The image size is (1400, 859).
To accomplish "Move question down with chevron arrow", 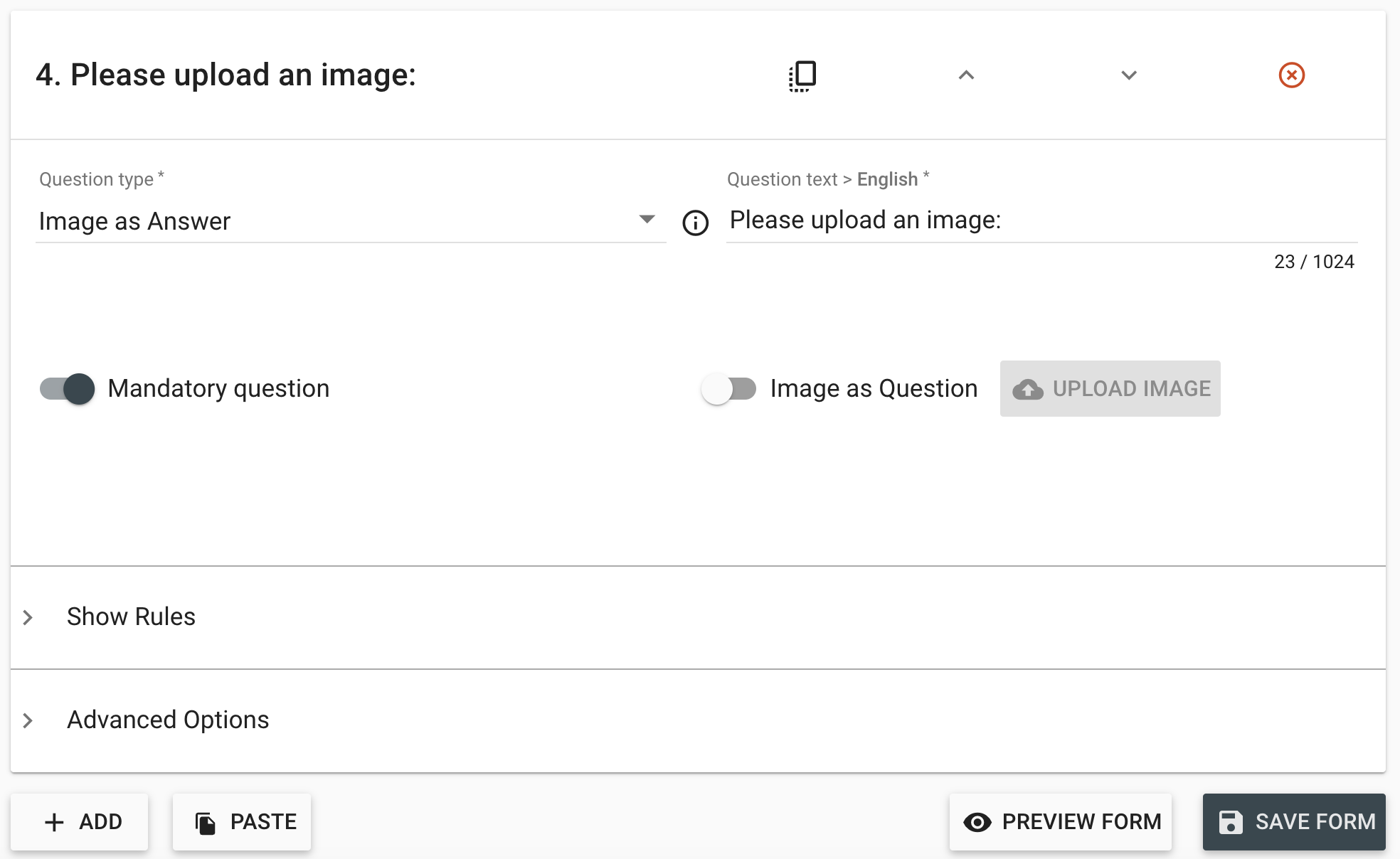I will (1129, 75).
